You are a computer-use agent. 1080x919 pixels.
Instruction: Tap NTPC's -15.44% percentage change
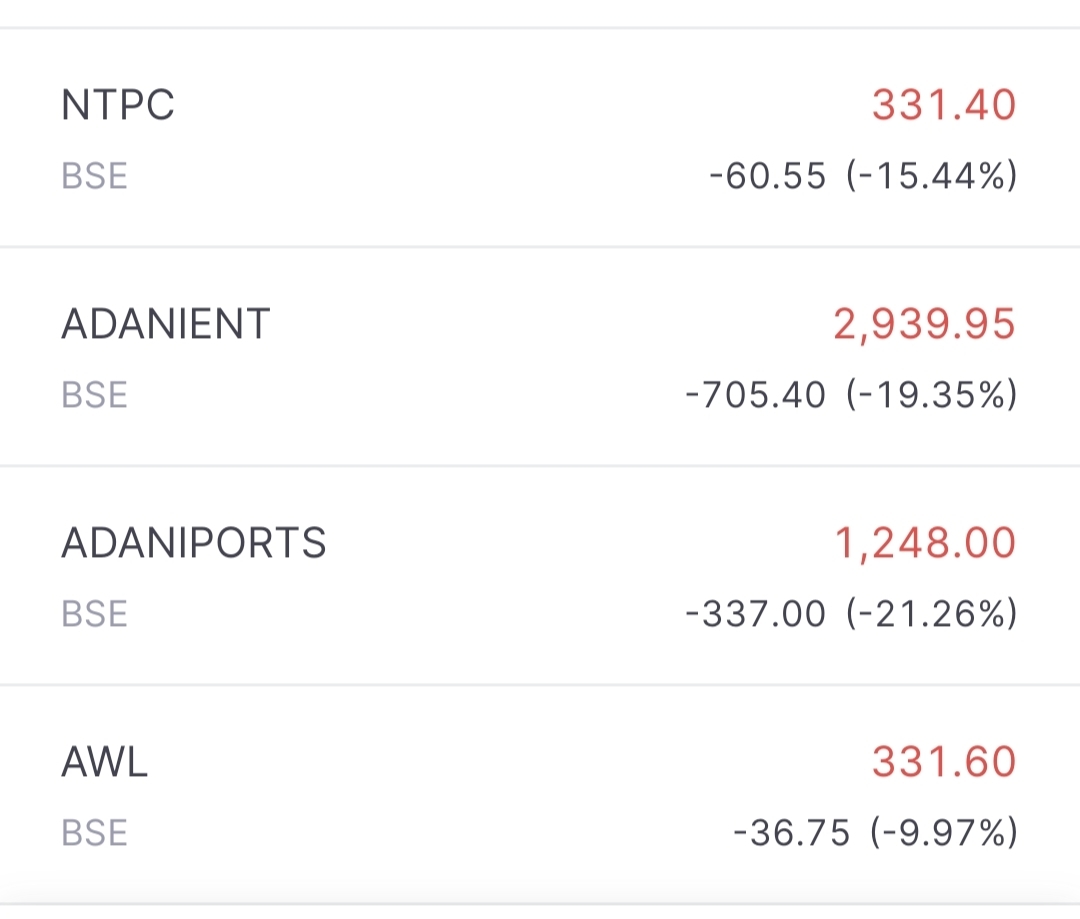931,176
